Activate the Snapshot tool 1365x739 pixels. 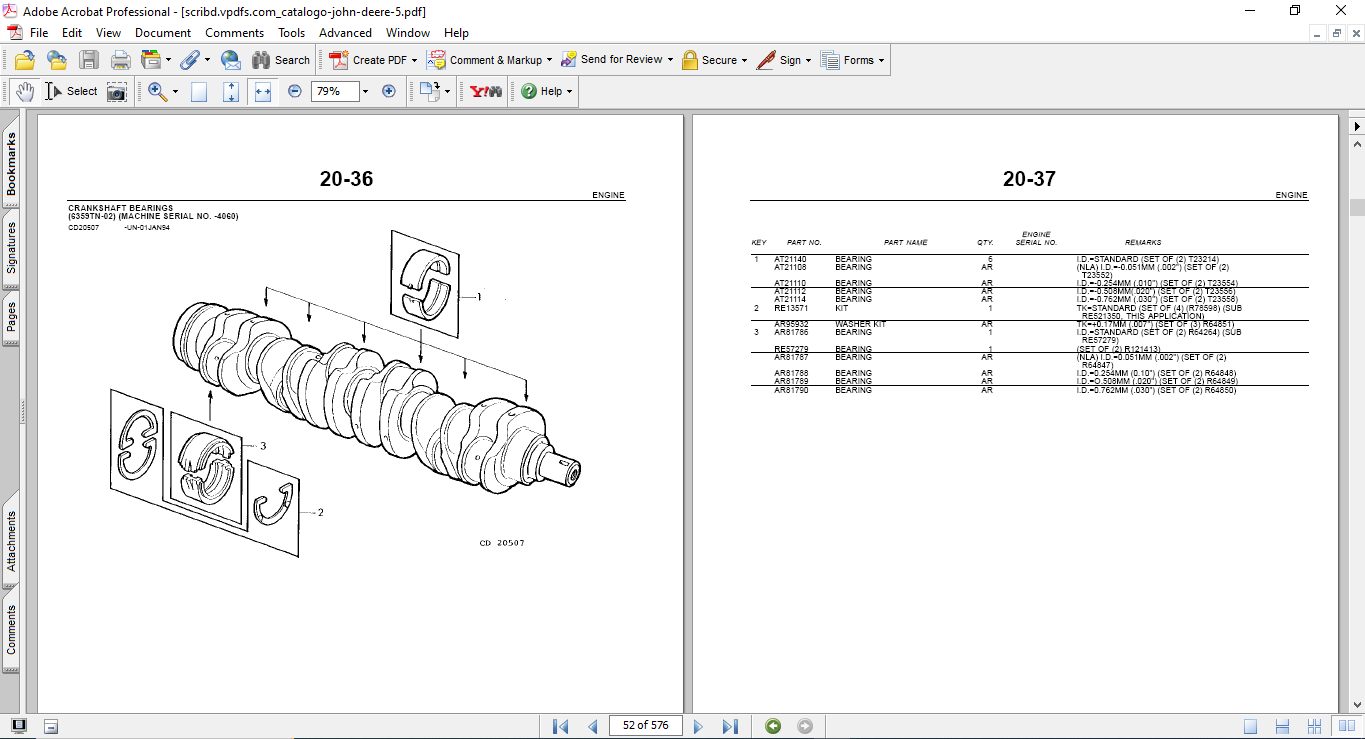[x=117, y=91]
